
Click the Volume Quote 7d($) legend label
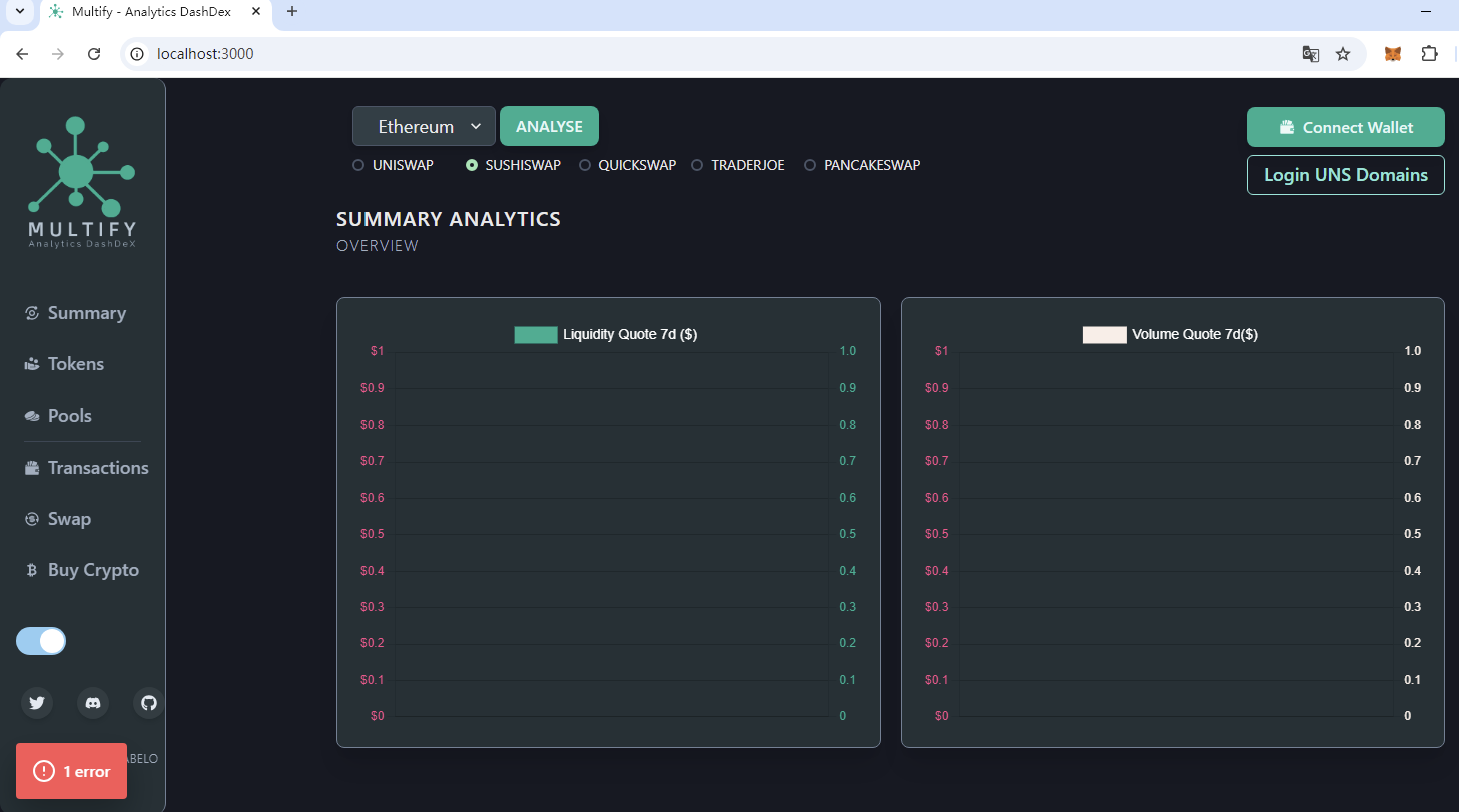coord(1195,334)
